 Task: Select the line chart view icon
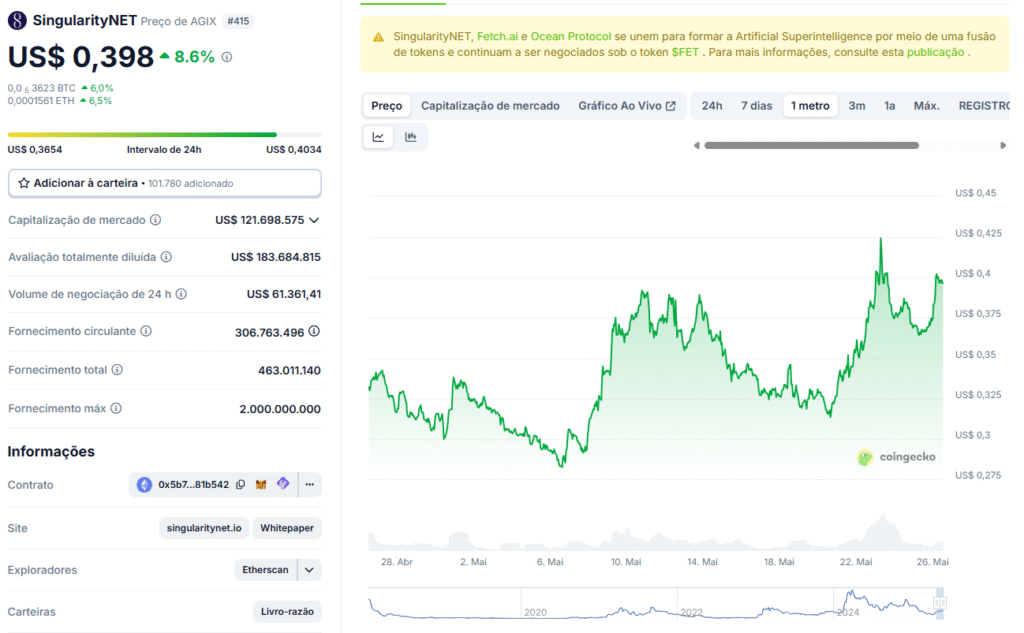pos(378,137)
